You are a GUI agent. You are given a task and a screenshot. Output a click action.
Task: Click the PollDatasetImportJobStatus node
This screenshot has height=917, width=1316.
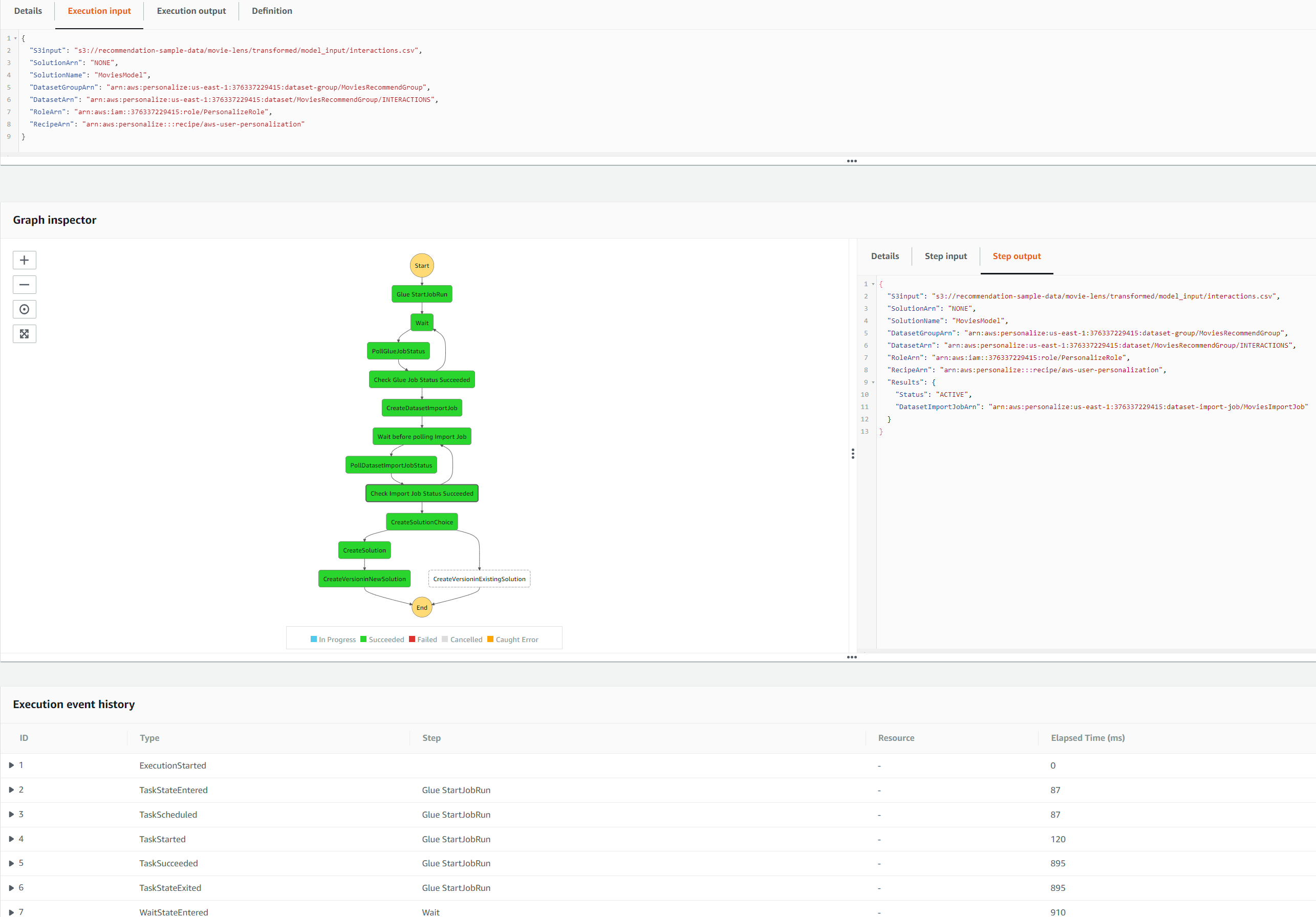391,465
